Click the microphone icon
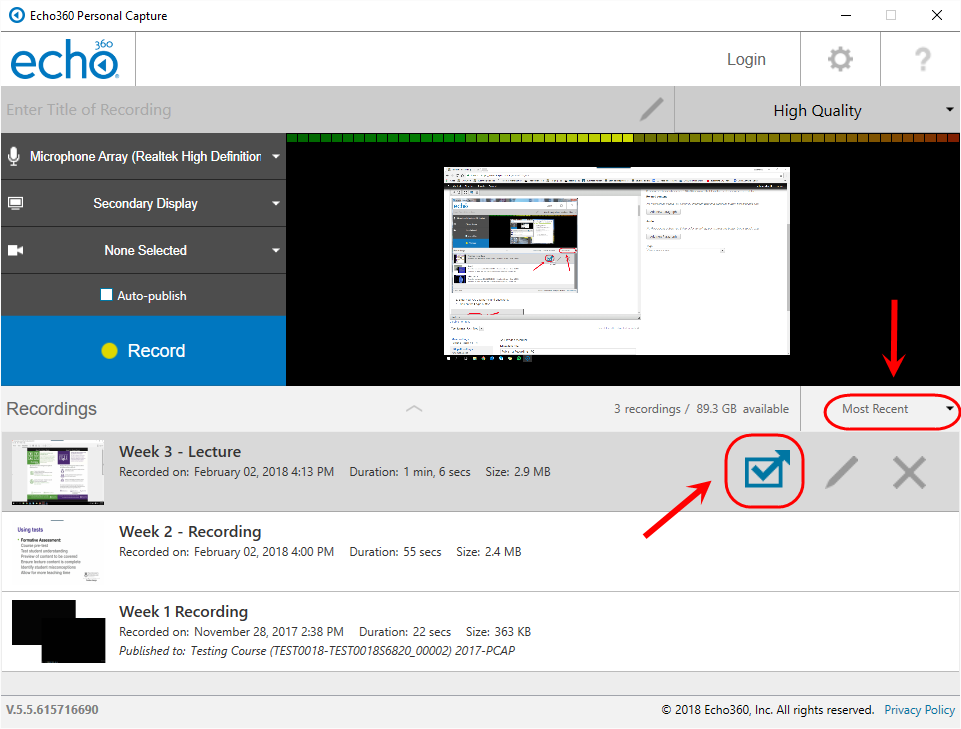 (x=14, y=156)
